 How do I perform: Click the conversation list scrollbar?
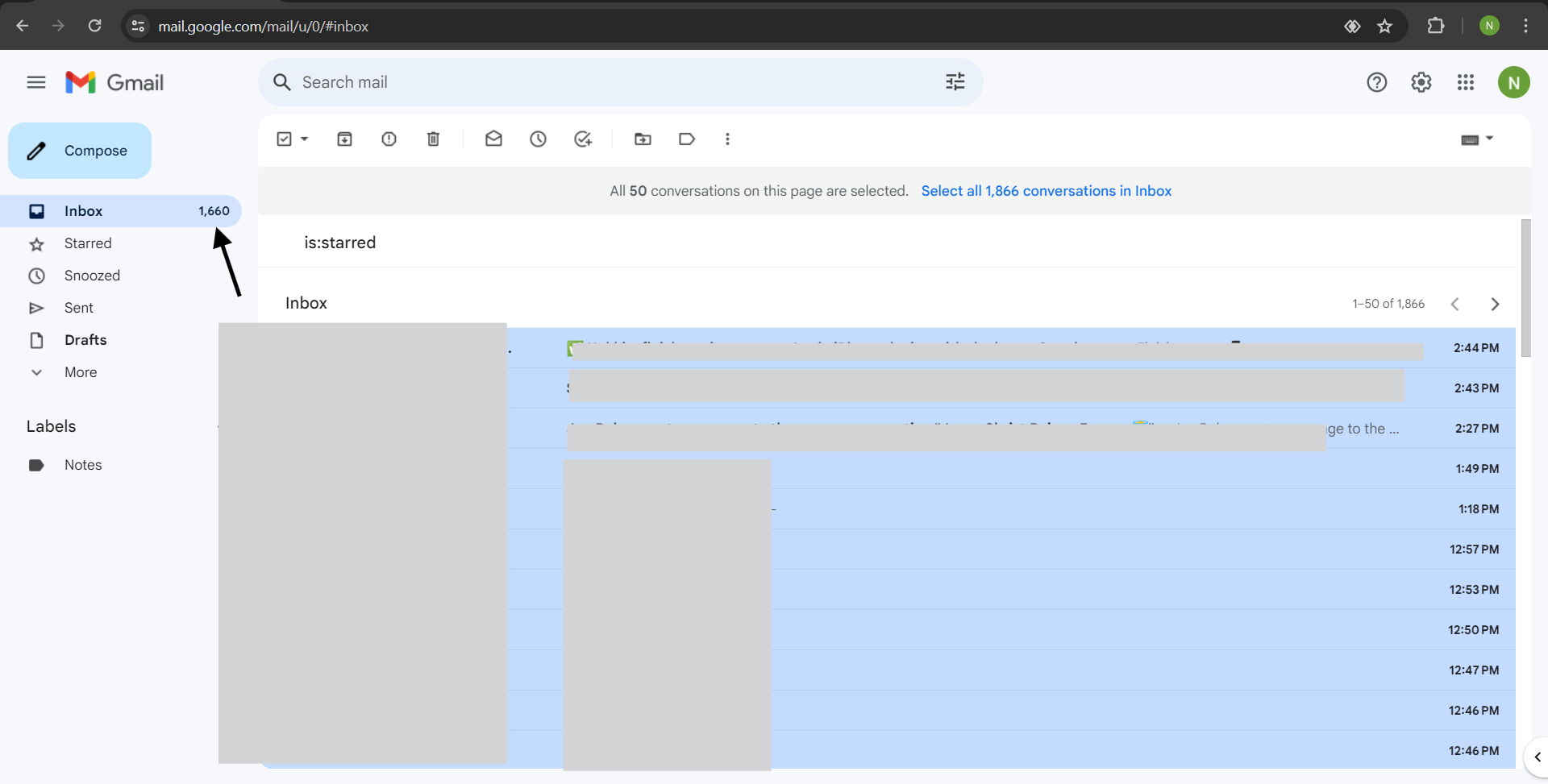(1525, 288)
